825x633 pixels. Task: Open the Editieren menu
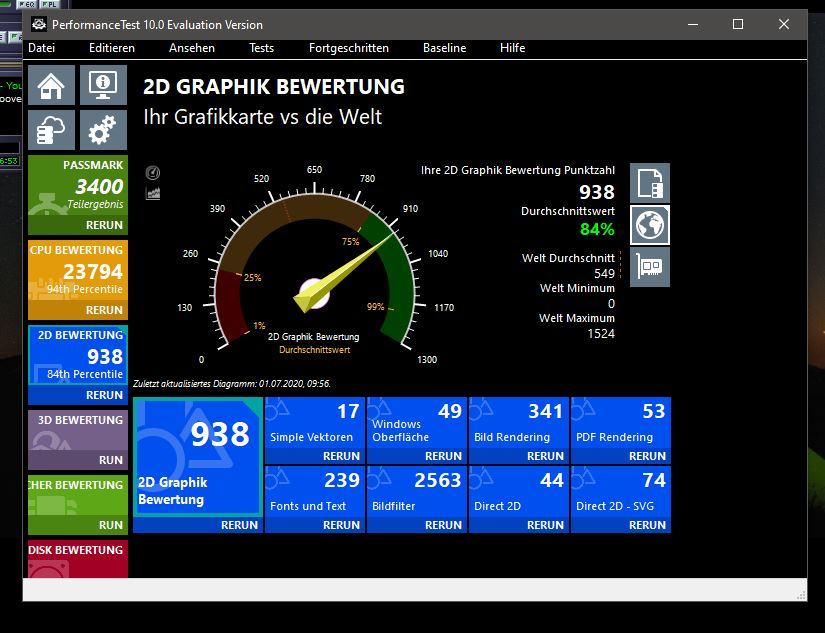[x=112, y=48]
